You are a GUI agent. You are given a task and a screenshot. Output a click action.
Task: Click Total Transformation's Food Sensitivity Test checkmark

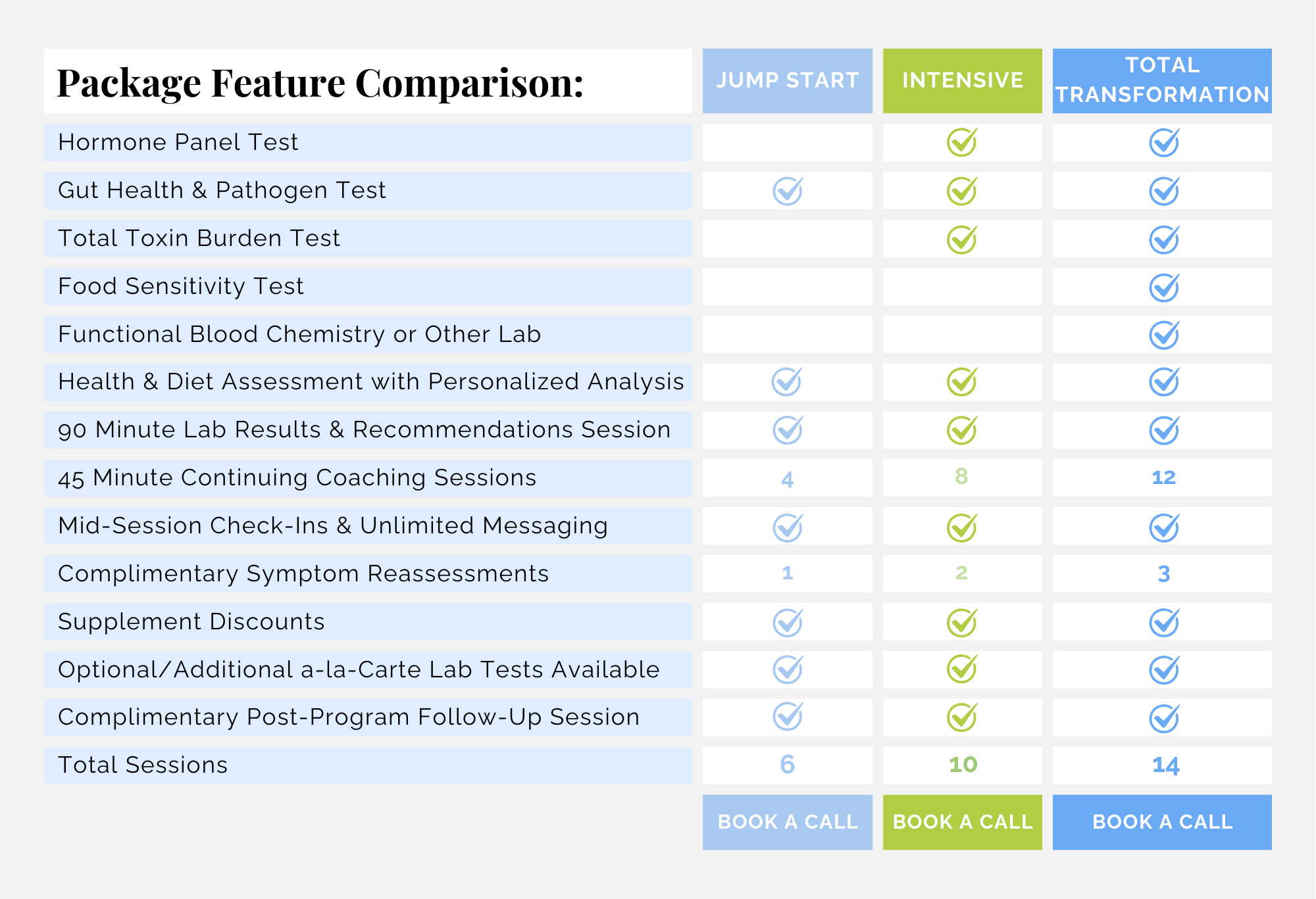pyautogui.click(x=1163, y=287)
